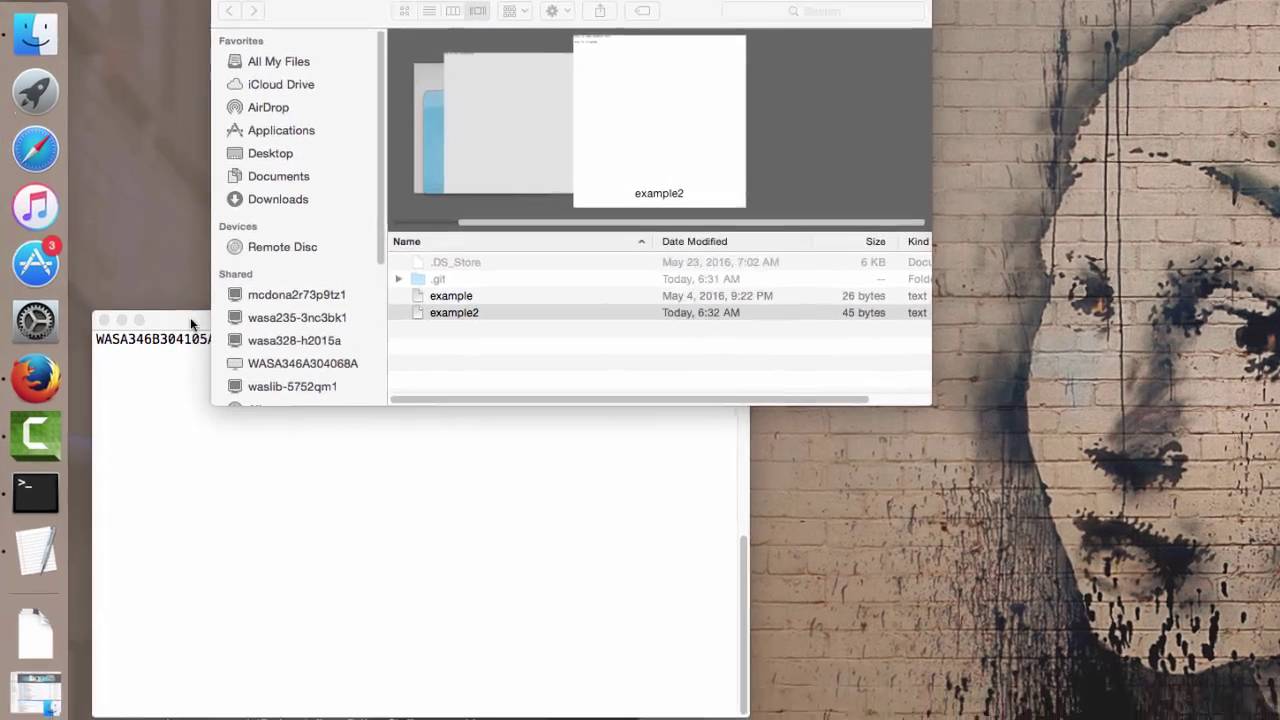Sort files by Date Modified column
This screenshot has height=720, width=1280.
694,241
